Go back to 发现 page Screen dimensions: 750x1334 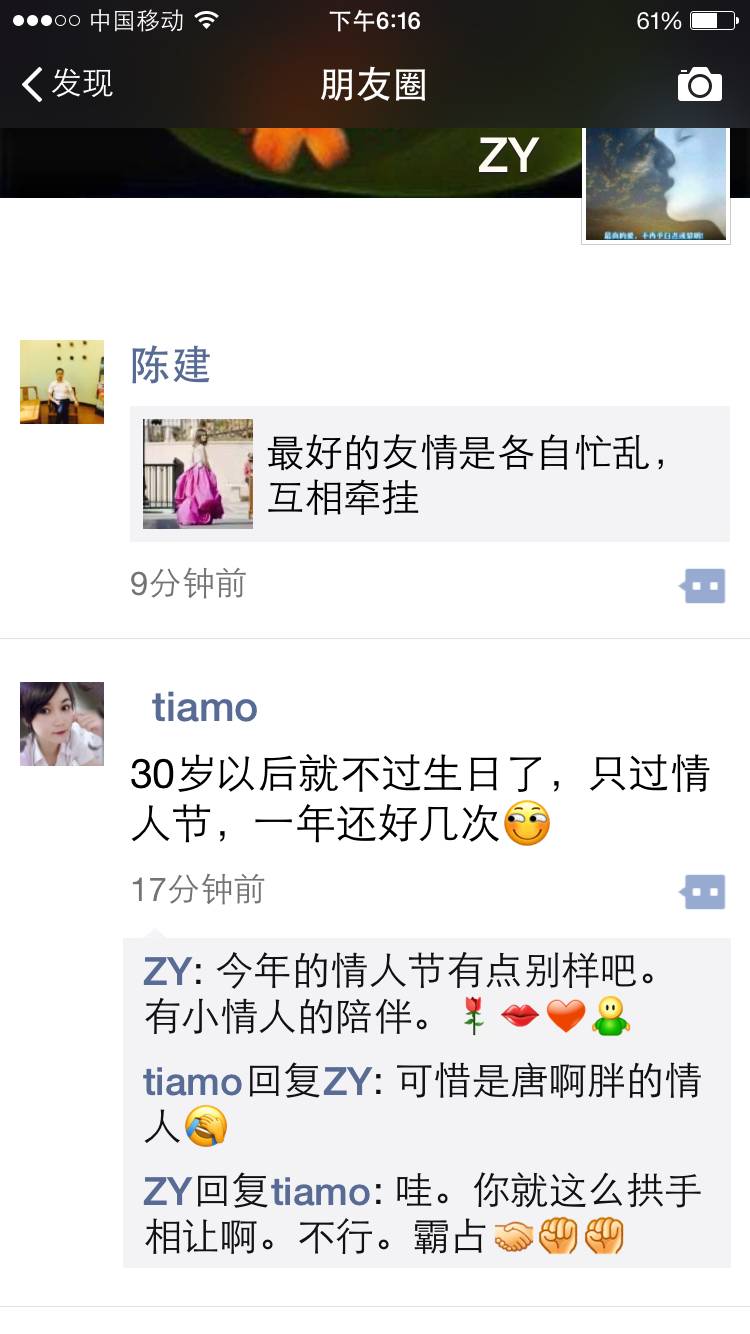tap(67, 84)
